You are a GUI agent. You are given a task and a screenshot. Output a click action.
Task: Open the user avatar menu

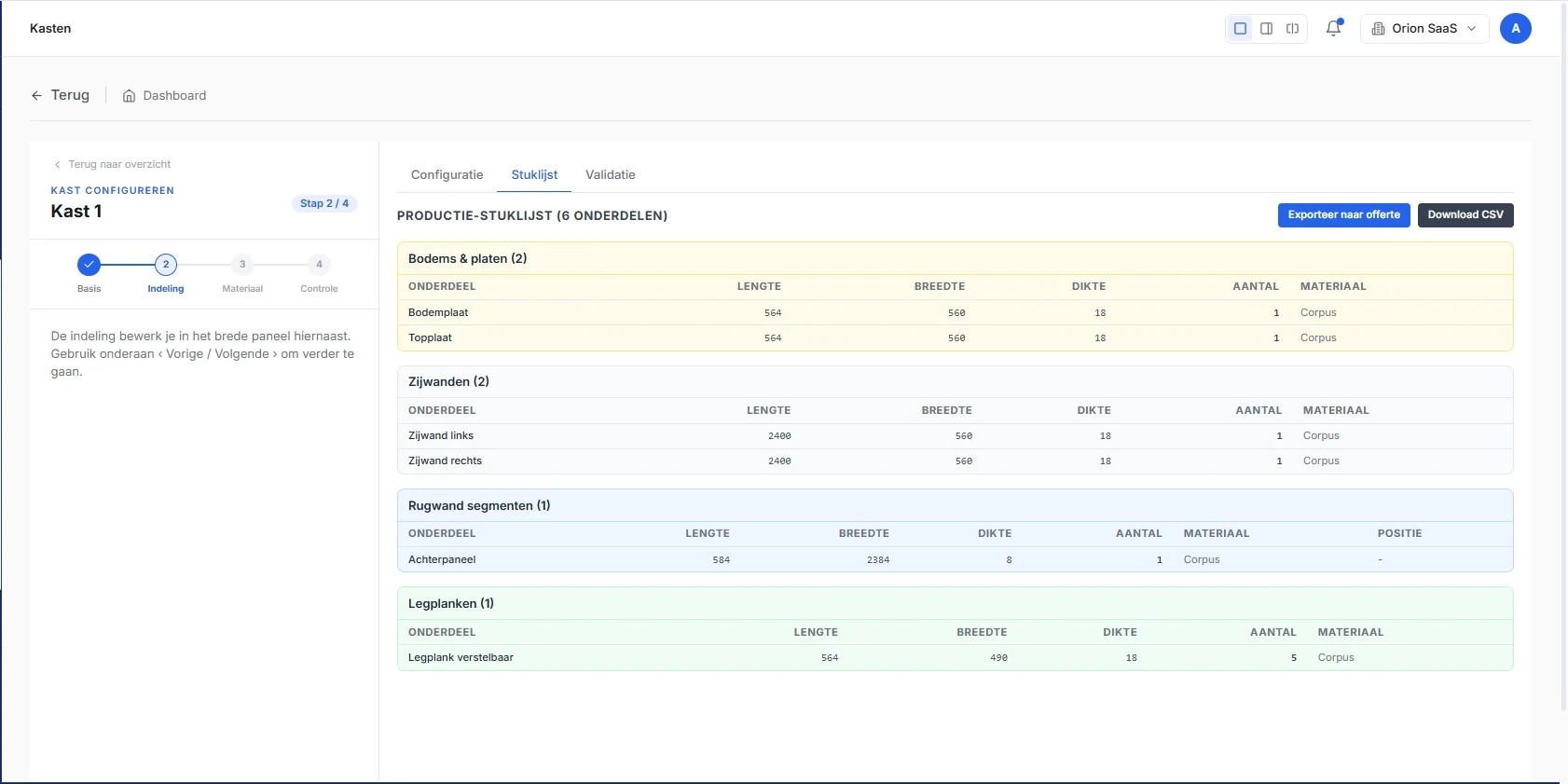pos(1516,28)
